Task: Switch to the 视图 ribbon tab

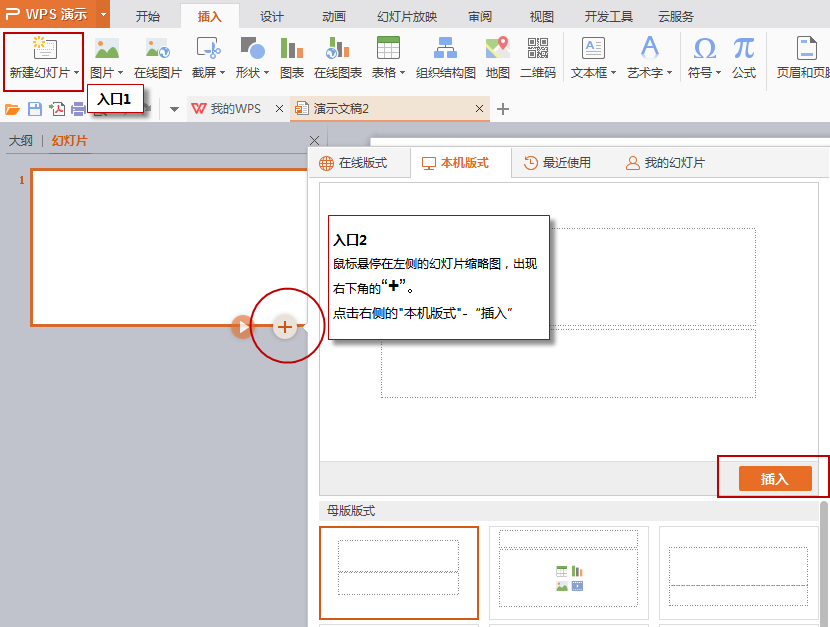Action: click(x=542, y=16)
